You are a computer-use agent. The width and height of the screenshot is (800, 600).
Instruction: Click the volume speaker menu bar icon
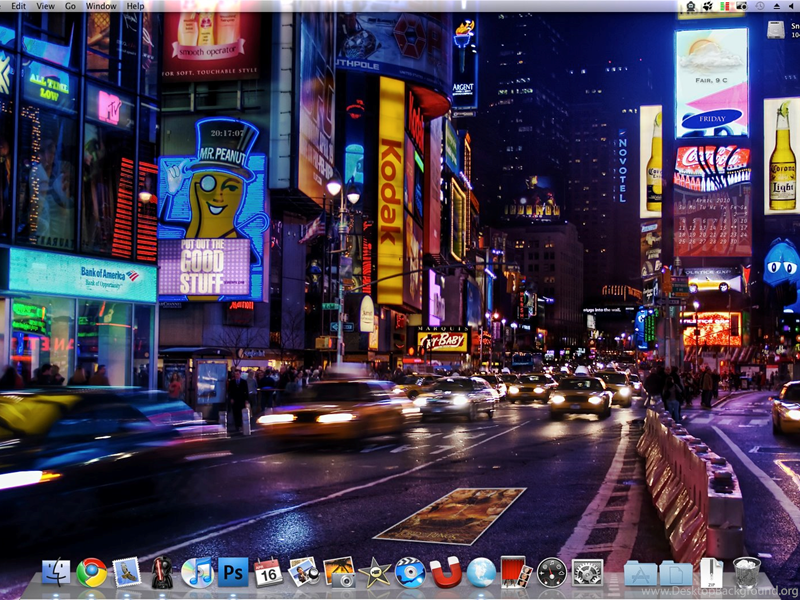point(792,6)
